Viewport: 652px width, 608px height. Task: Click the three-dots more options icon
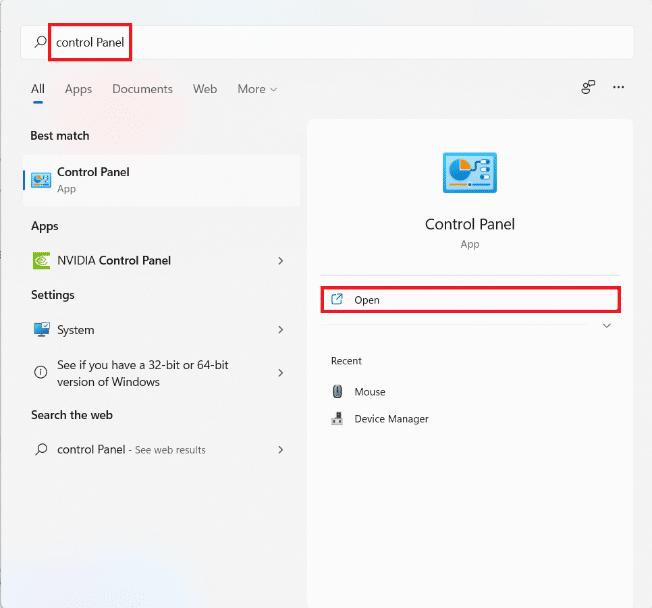619,88
